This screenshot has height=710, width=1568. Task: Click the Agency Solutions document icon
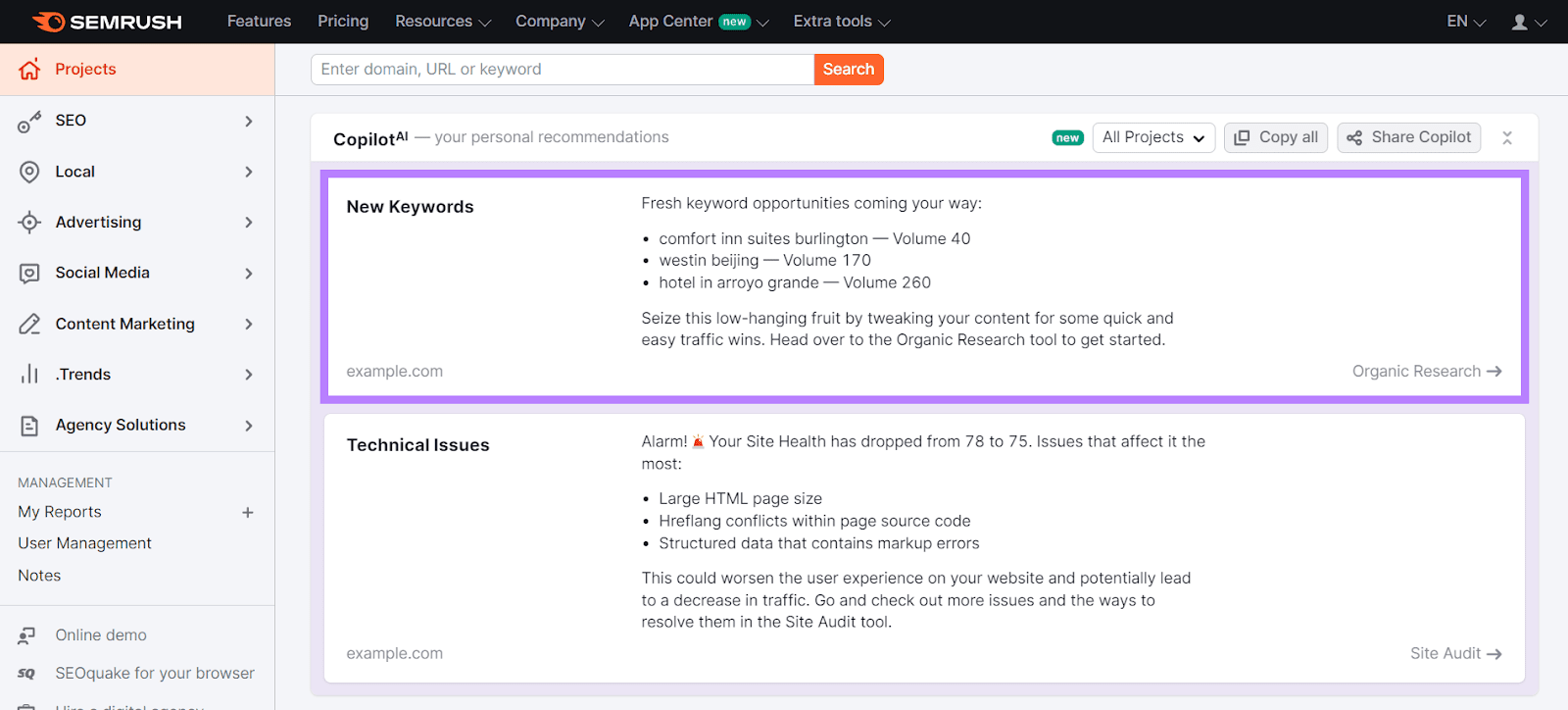(x=30, y=426)
